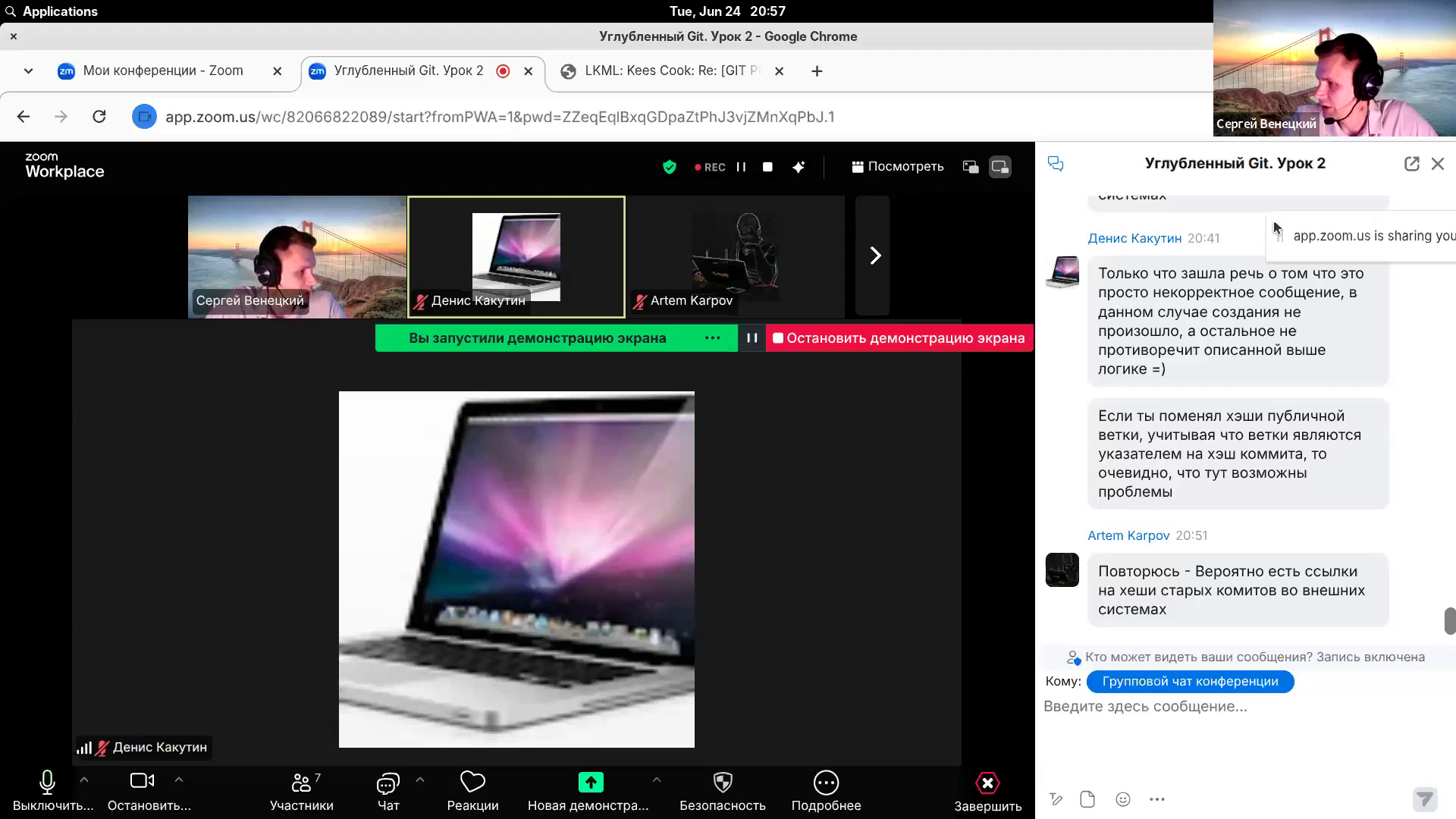
Task: Expand audio options arrow beside microphone
Action: (x=84, y=780)
